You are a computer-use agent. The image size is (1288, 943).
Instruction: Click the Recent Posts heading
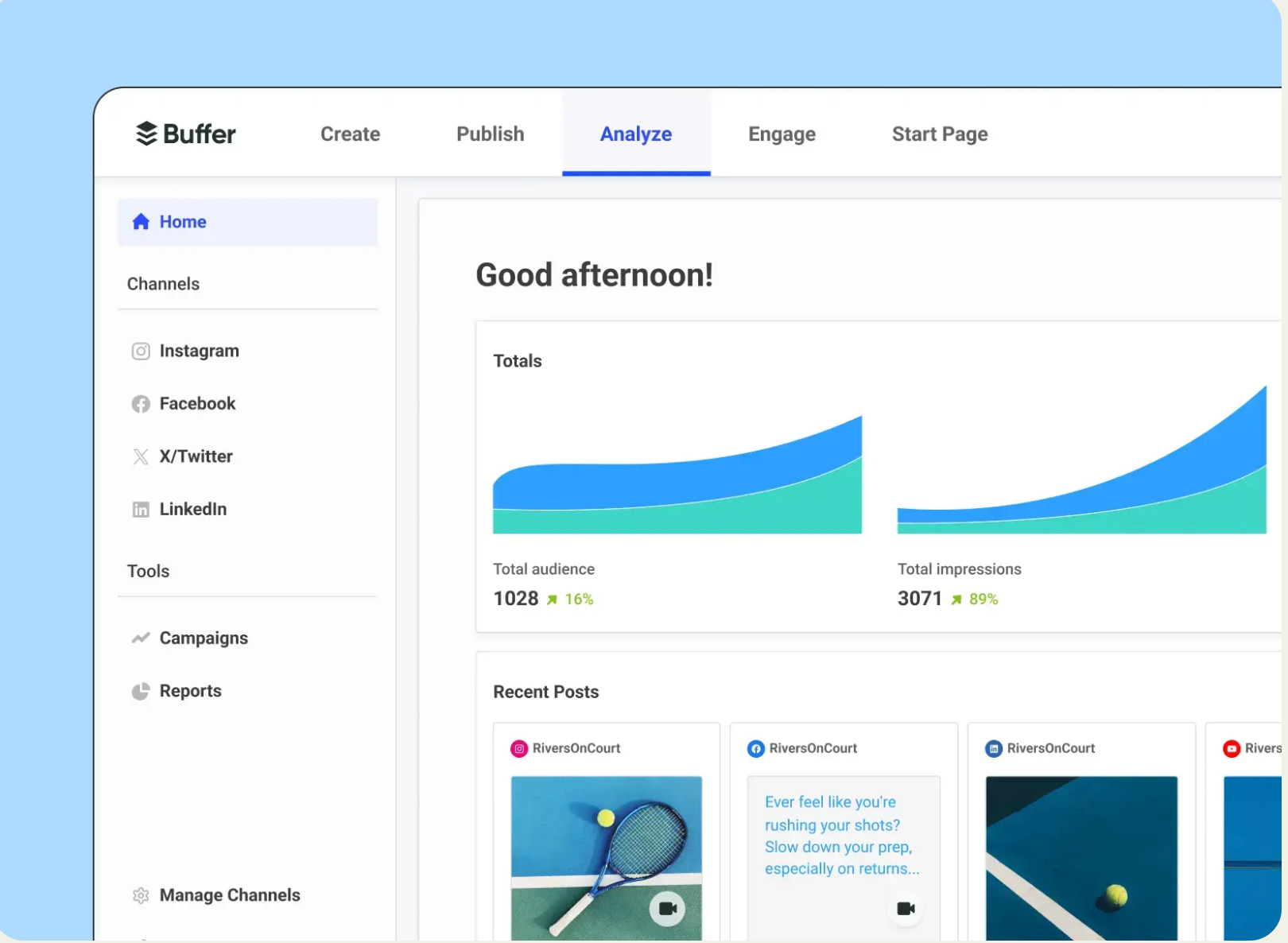pyautogui.click(x=545, y=692)
